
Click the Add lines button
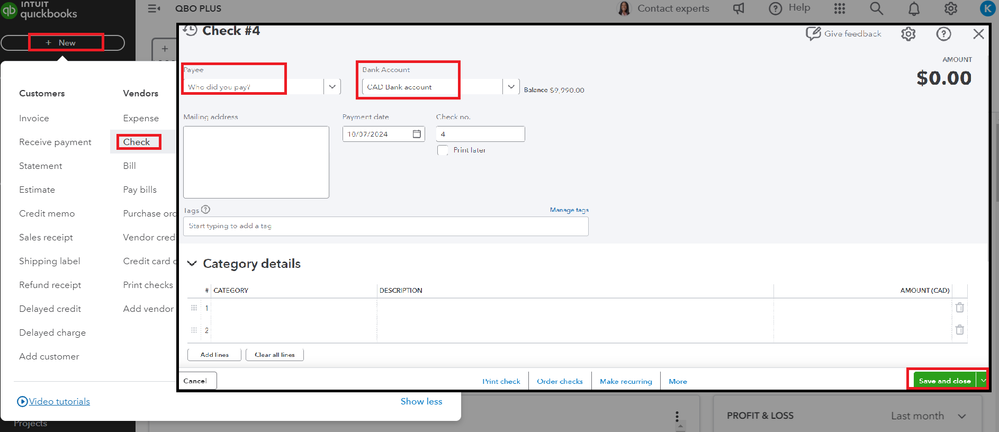(214, 354)
